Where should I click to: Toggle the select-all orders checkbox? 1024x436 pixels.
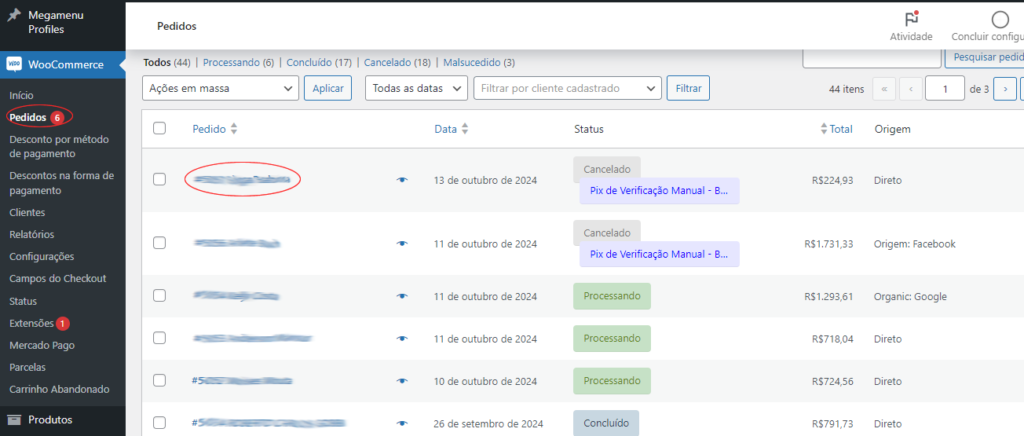click(x=160, y=128)
